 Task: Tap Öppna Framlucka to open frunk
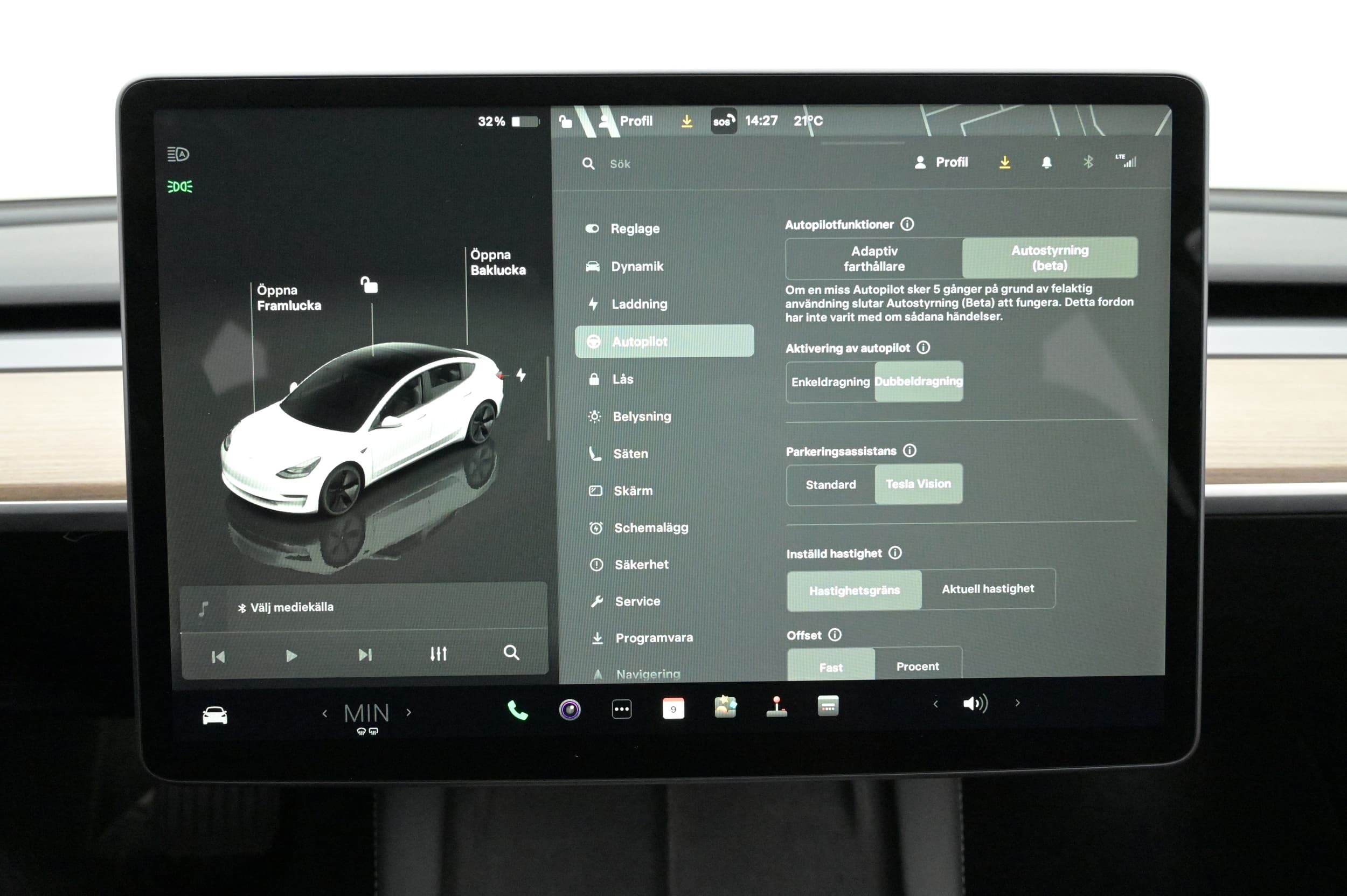[289, 298]
